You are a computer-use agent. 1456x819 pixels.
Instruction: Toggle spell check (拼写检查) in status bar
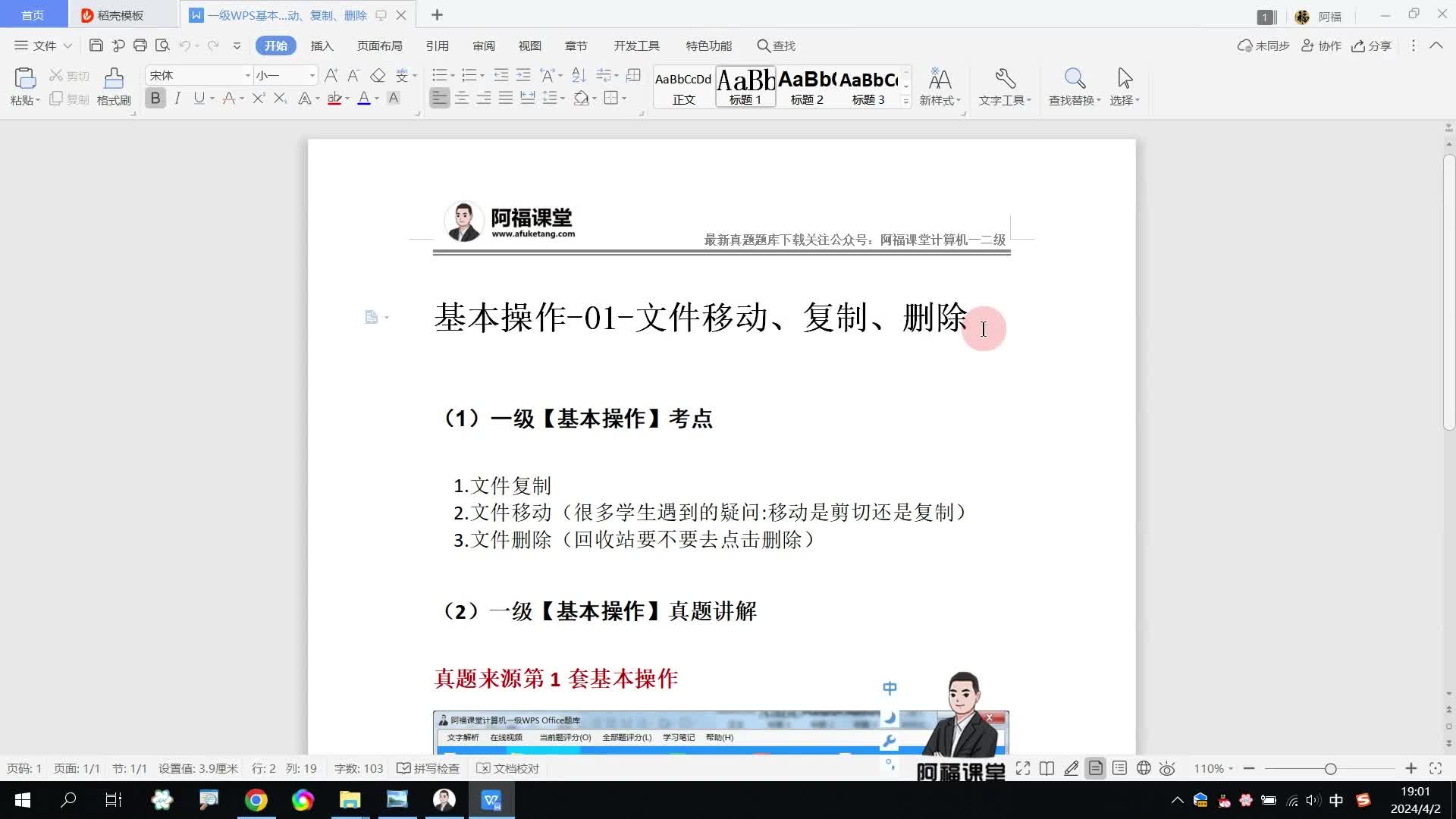(428, 768)
